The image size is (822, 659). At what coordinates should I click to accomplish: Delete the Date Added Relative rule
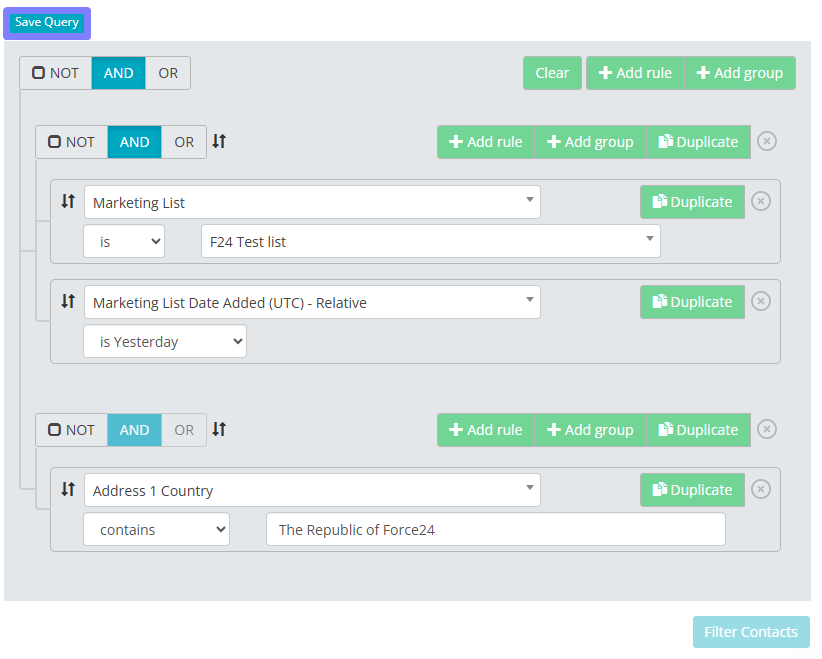coord(761,301)
